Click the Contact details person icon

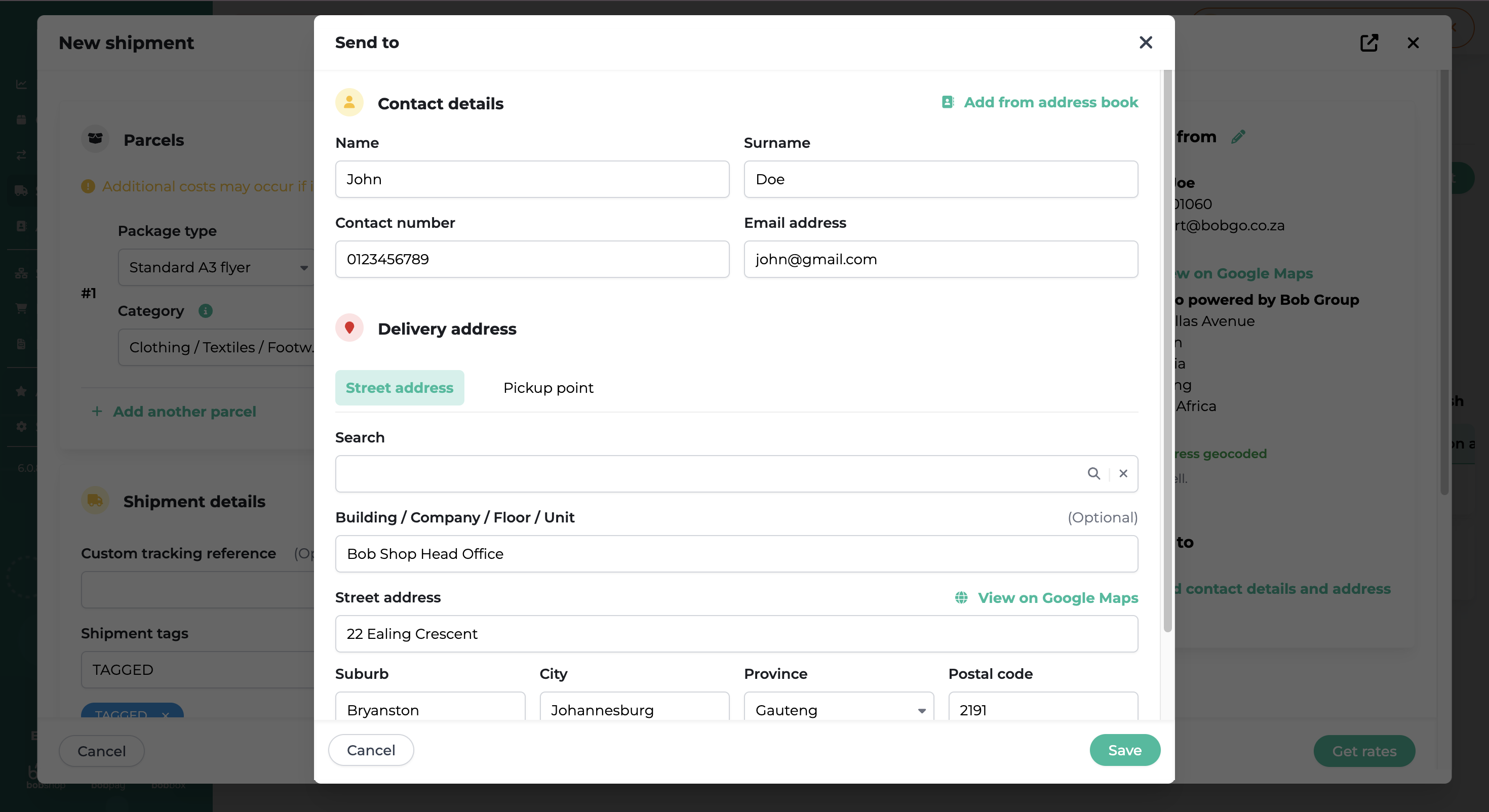[349, 103]
